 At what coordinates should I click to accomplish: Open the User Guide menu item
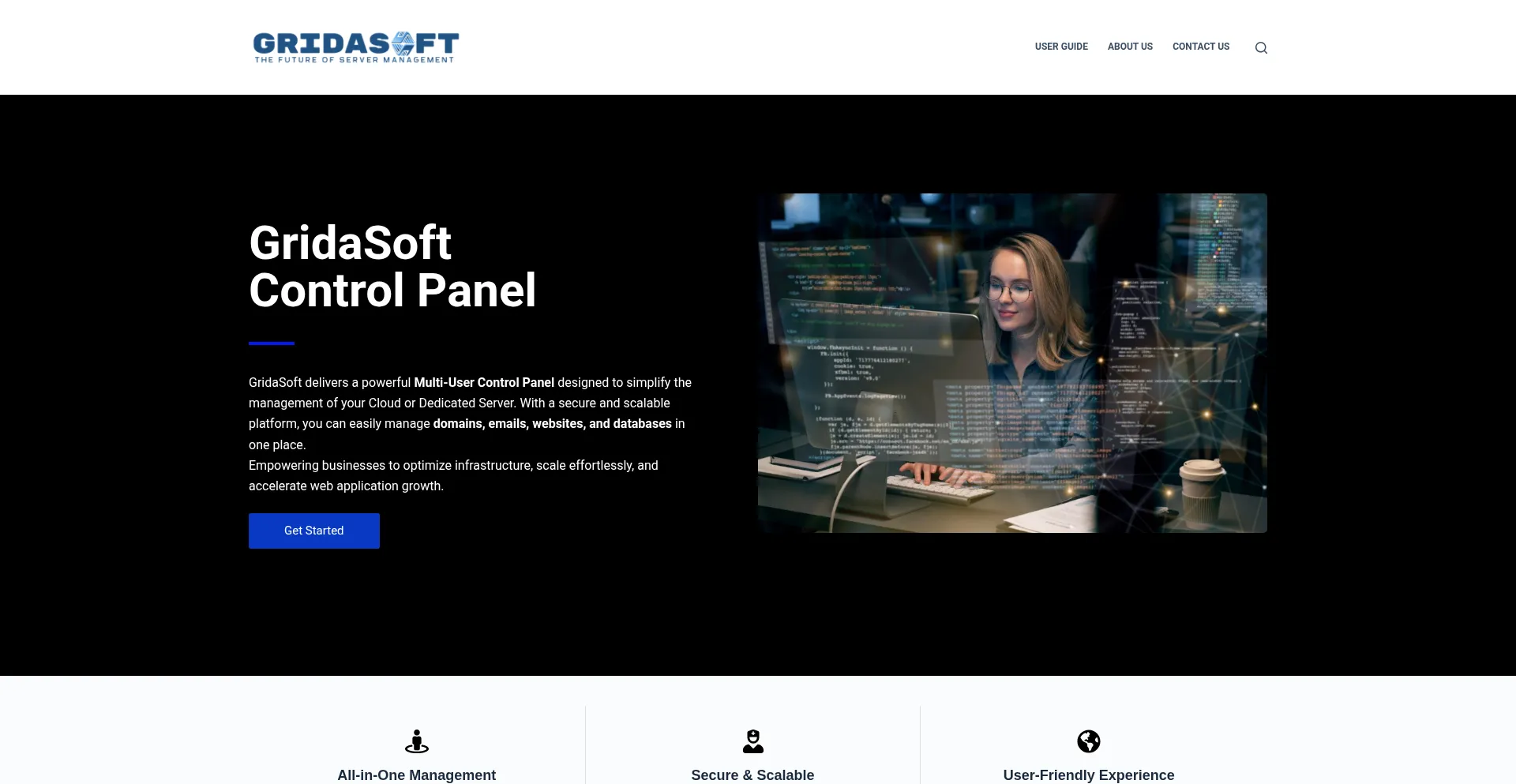click(1061, 47)
